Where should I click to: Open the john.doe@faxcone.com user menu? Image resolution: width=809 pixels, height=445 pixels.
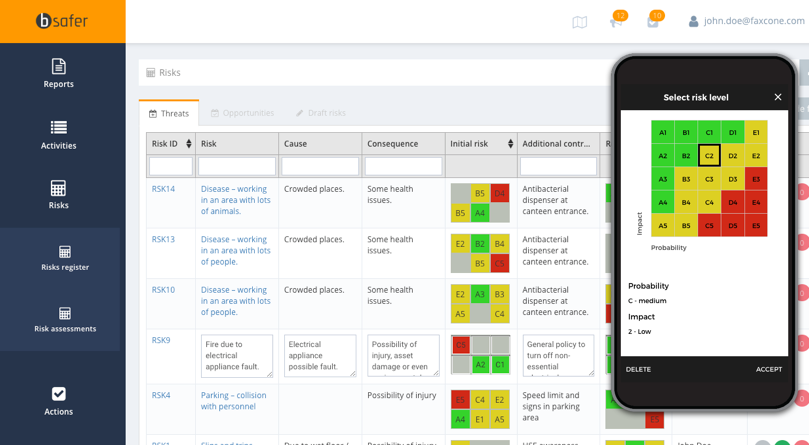coord(747,21)
